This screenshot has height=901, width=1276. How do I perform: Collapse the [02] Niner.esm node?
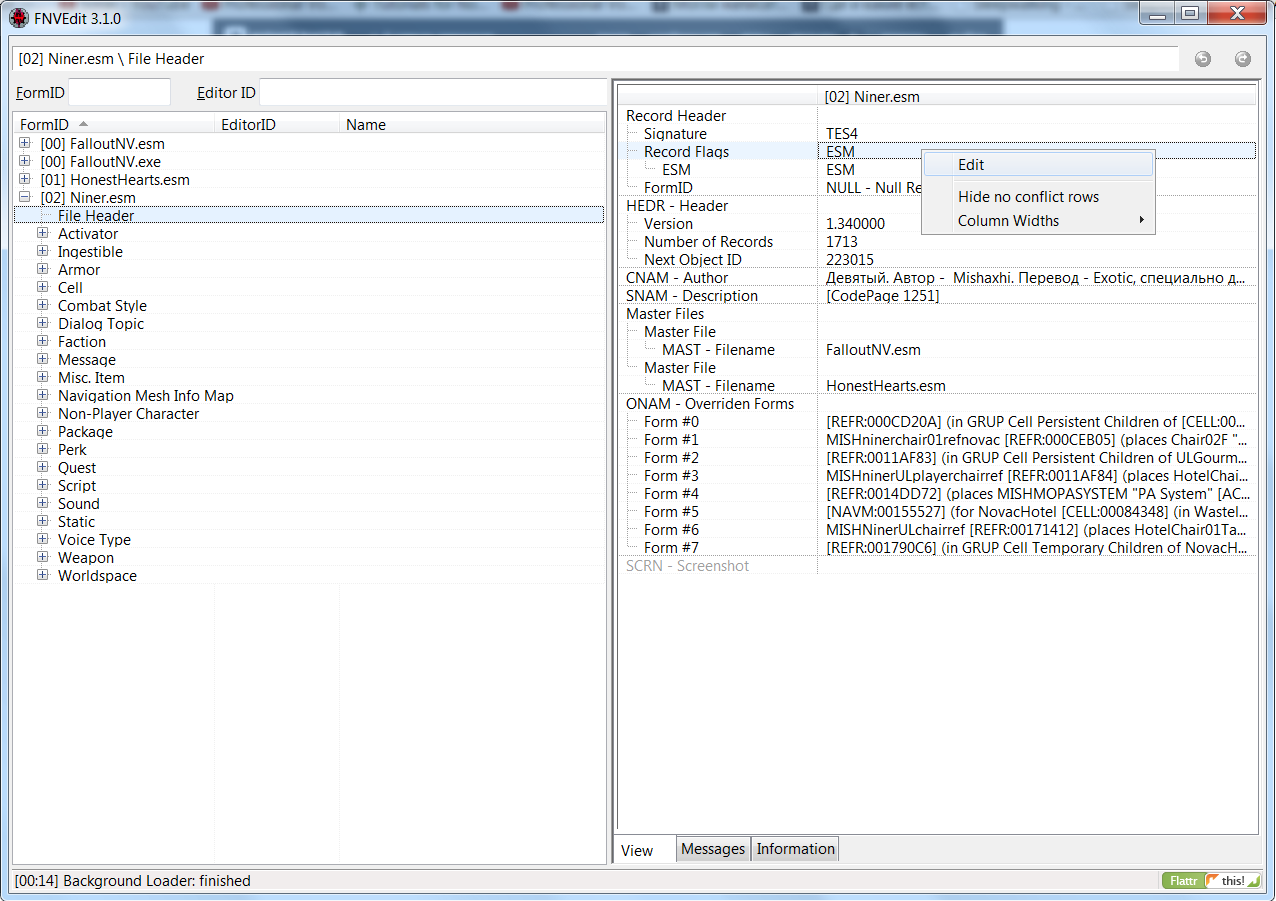(x=25, y=197)
